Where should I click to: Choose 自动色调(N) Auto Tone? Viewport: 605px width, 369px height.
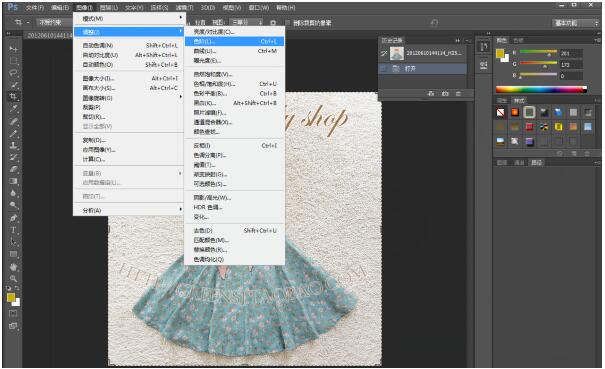(x=129, y=45)
